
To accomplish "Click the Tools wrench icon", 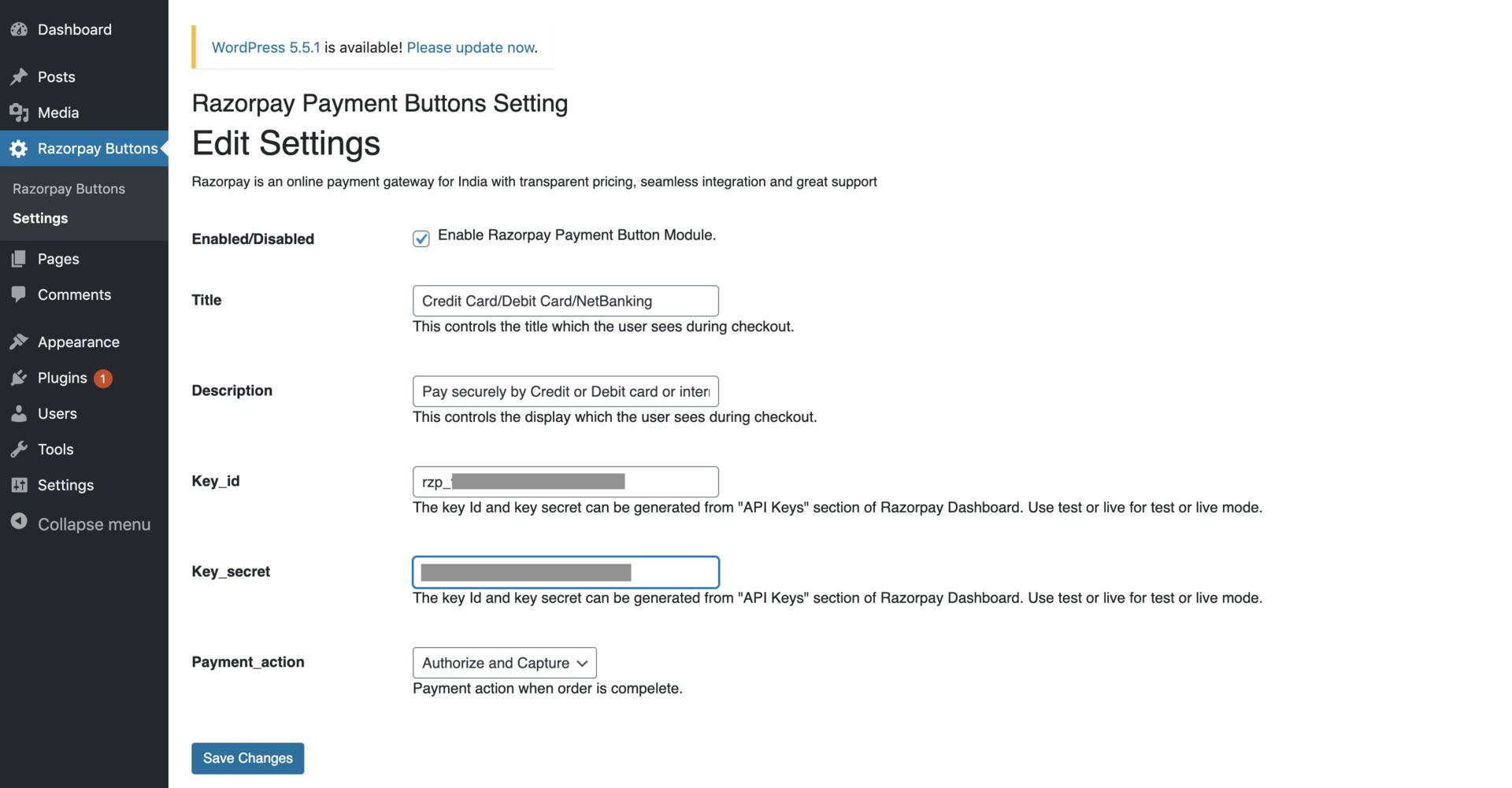I will [19, 449].
